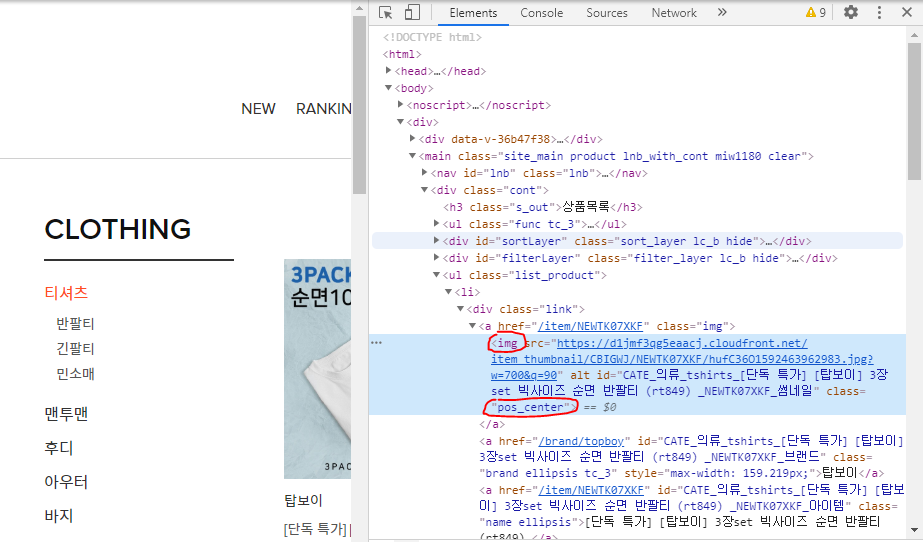Switch to the Sources tab
The image size is (923, 542).
point(607,13)
